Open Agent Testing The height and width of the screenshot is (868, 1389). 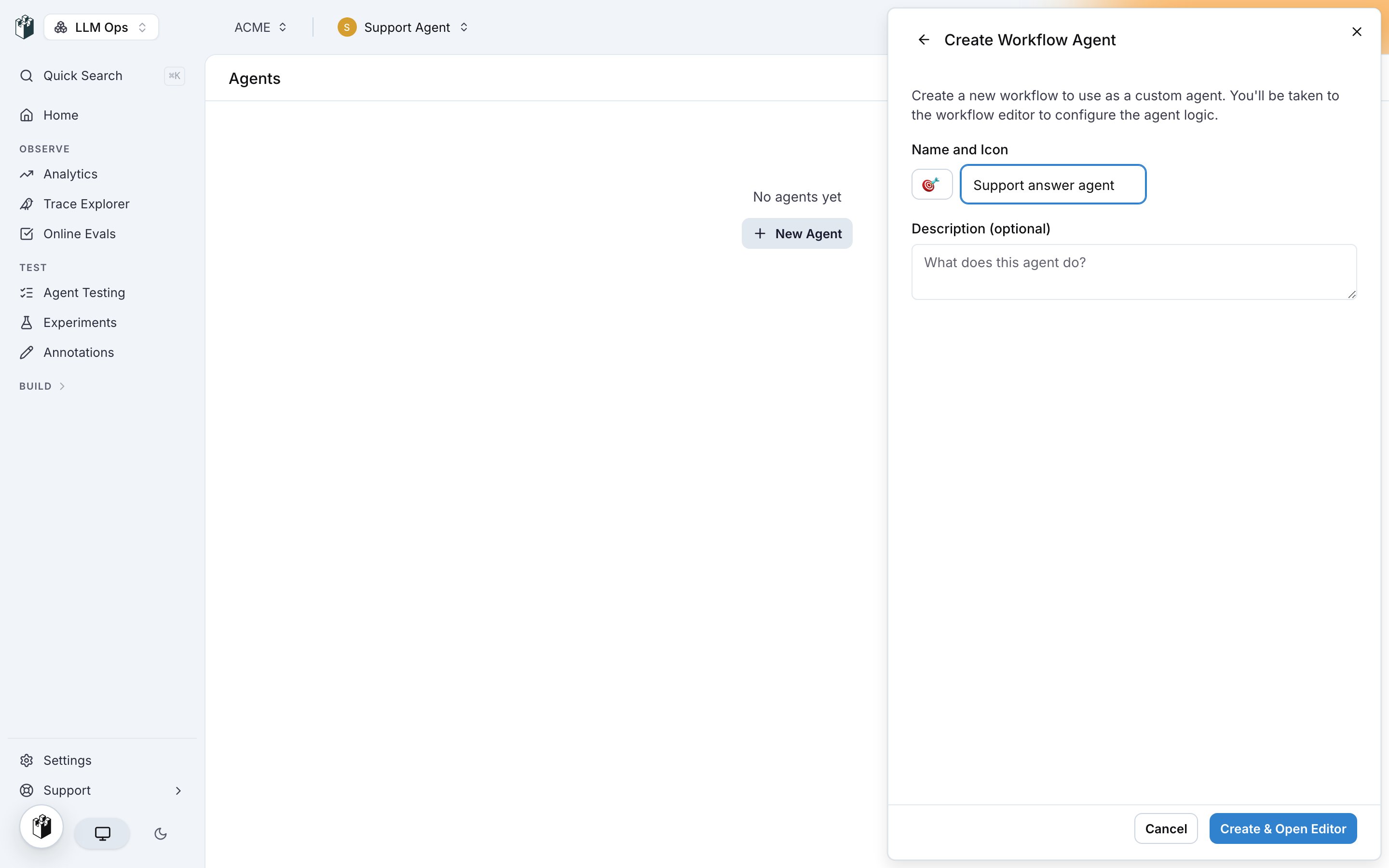102,293
